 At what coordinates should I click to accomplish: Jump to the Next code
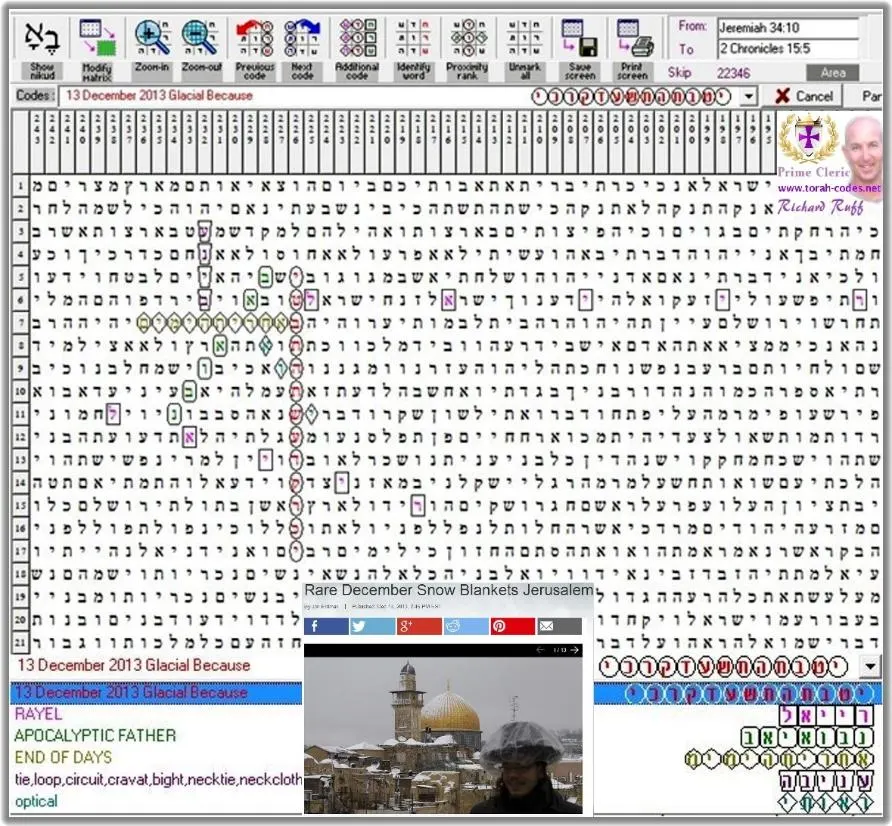(x=302, y=38)
